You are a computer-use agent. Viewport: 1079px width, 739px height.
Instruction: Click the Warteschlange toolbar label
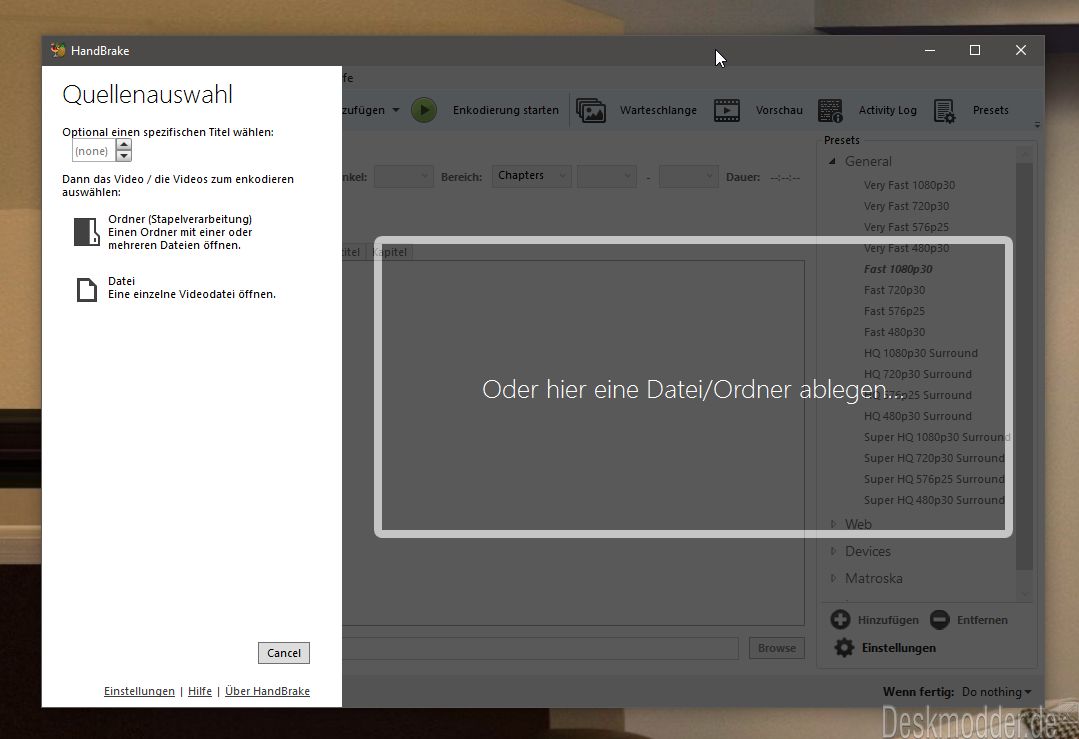click(658, 110)
